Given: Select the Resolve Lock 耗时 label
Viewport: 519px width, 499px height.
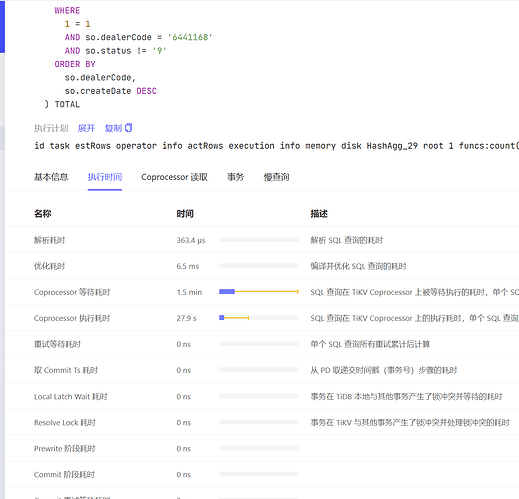Looking at the screenshot, I should point(65,422).
